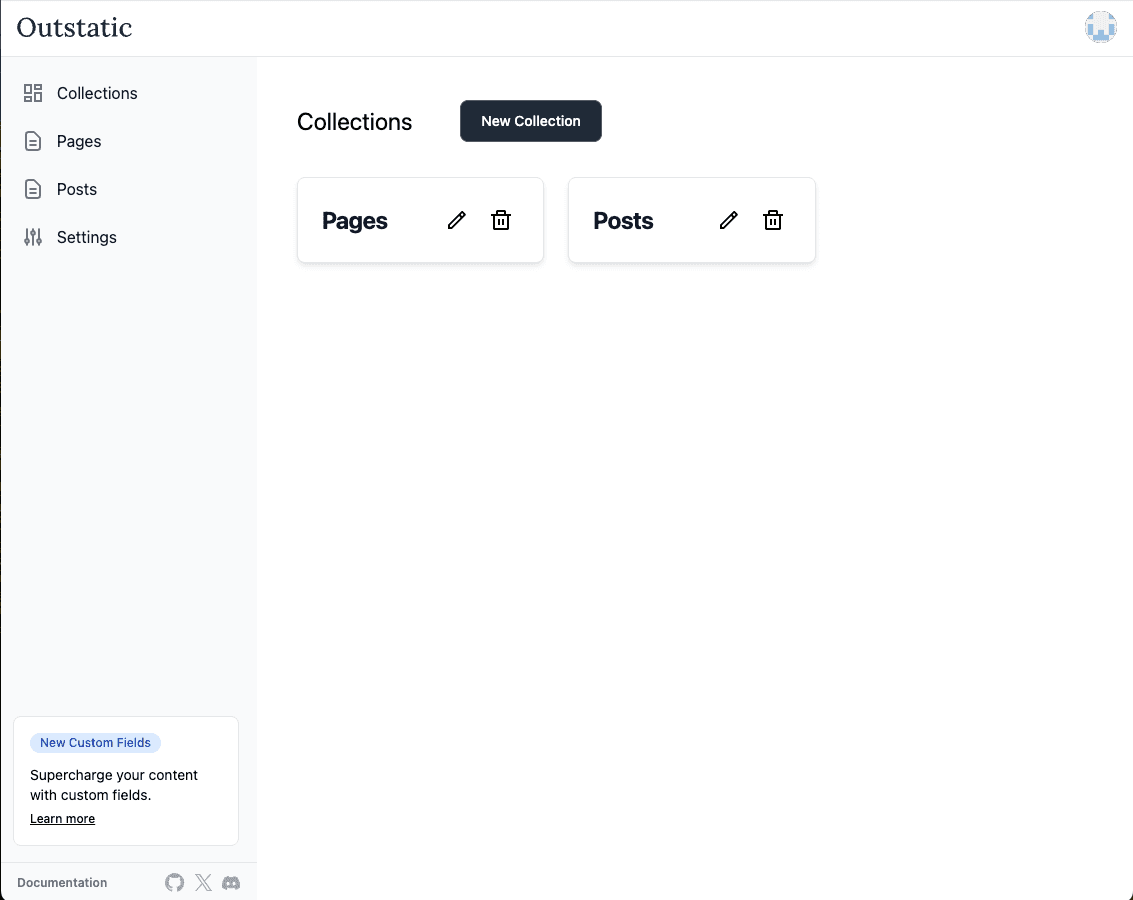Follow the Learn more link

(x=62, y=819)
